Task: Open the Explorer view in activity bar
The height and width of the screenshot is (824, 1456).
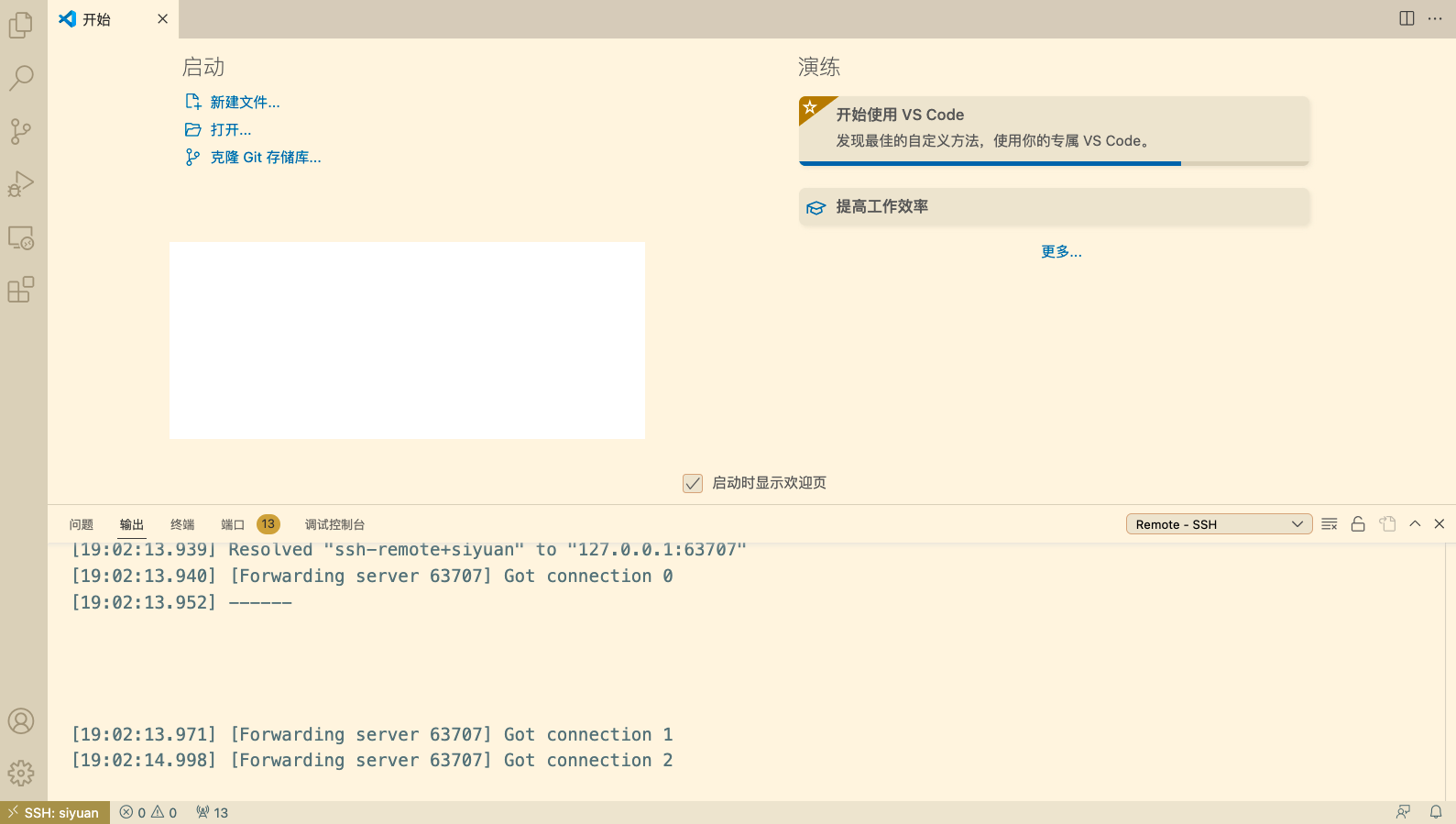Action: (x=21, y=25)
